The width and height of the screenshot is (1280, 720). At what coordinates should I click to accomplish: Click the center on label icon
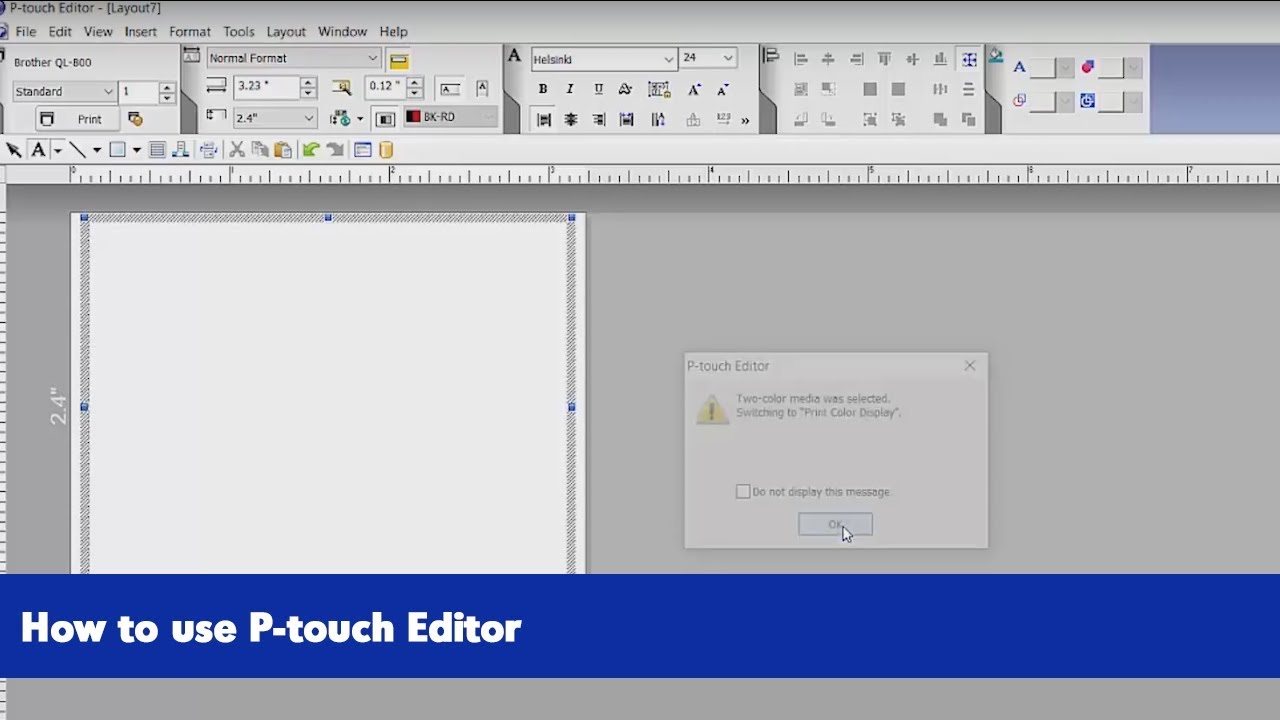point(968,60)
